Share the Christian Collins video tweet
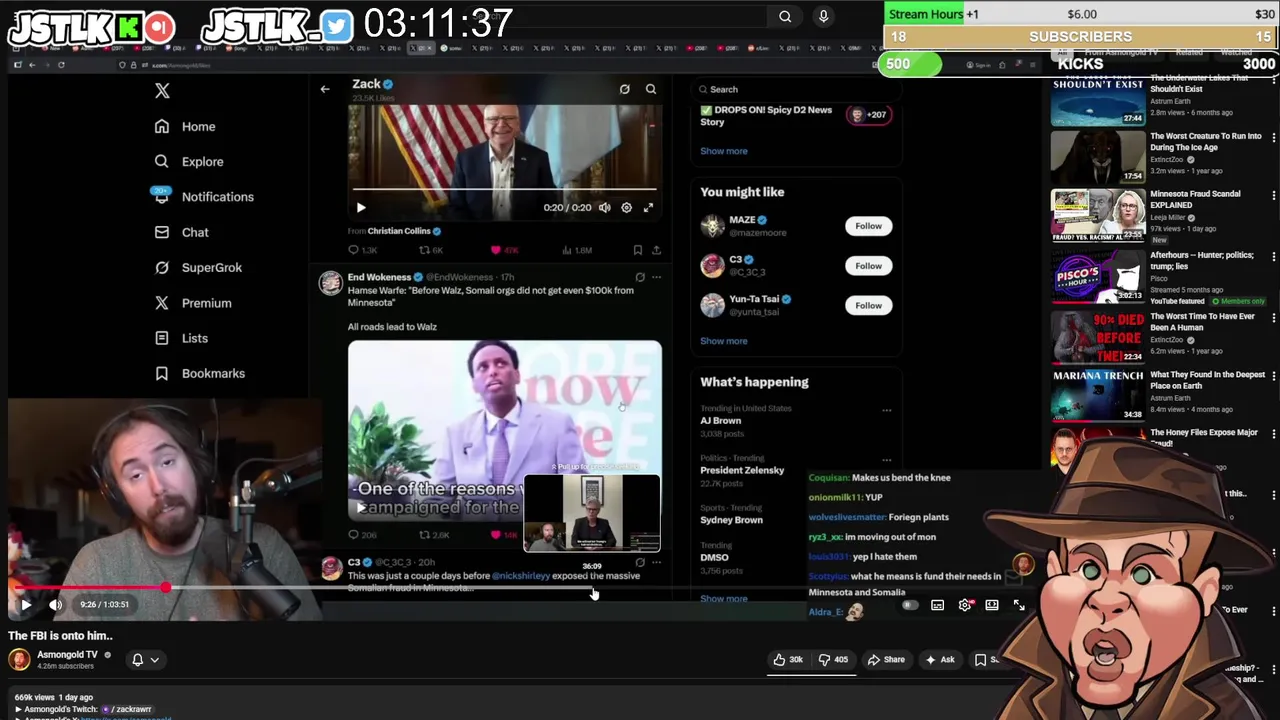1280x720 pixels. point(656,250)
